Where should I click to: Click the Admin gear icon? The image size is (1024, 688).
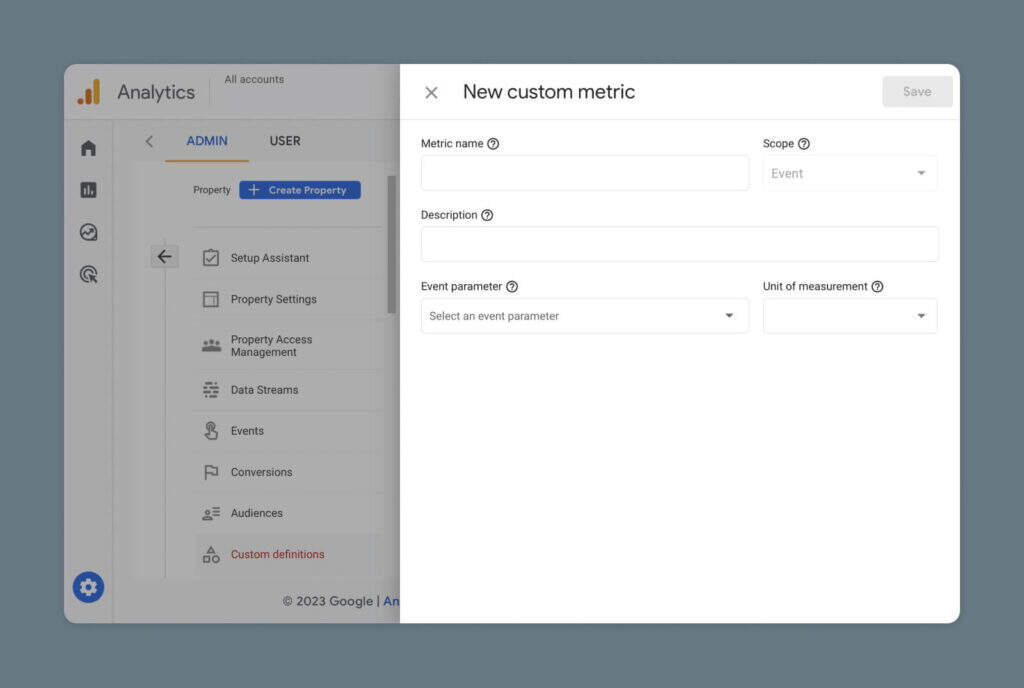click(88, 587)
